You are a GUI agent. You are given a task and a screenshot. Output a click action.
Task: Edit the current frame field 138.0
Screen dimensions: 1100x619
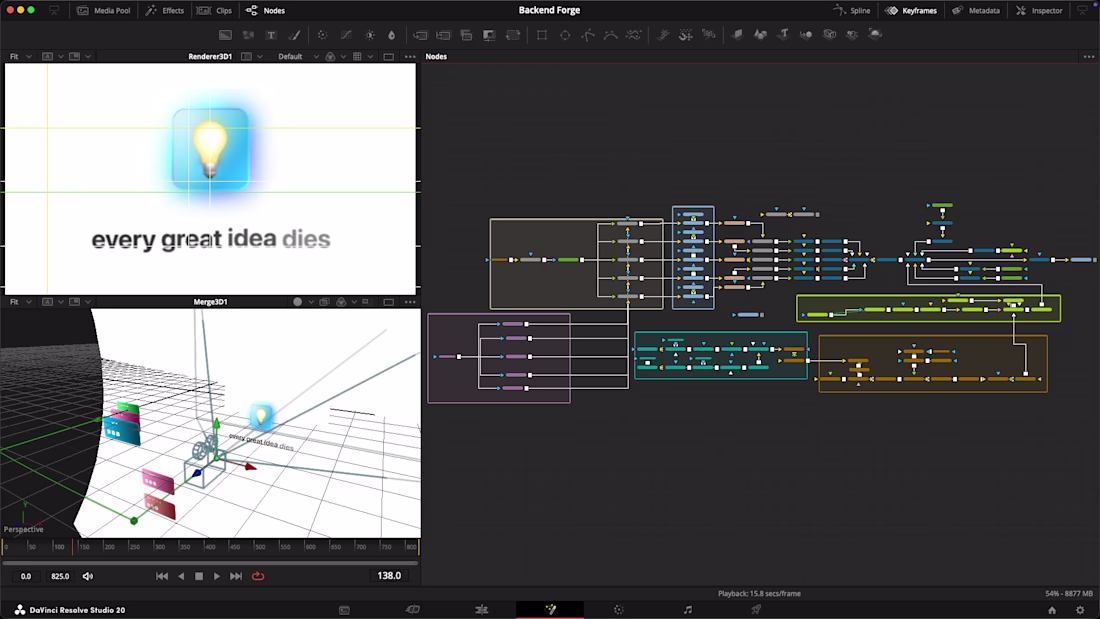[389, 575]
